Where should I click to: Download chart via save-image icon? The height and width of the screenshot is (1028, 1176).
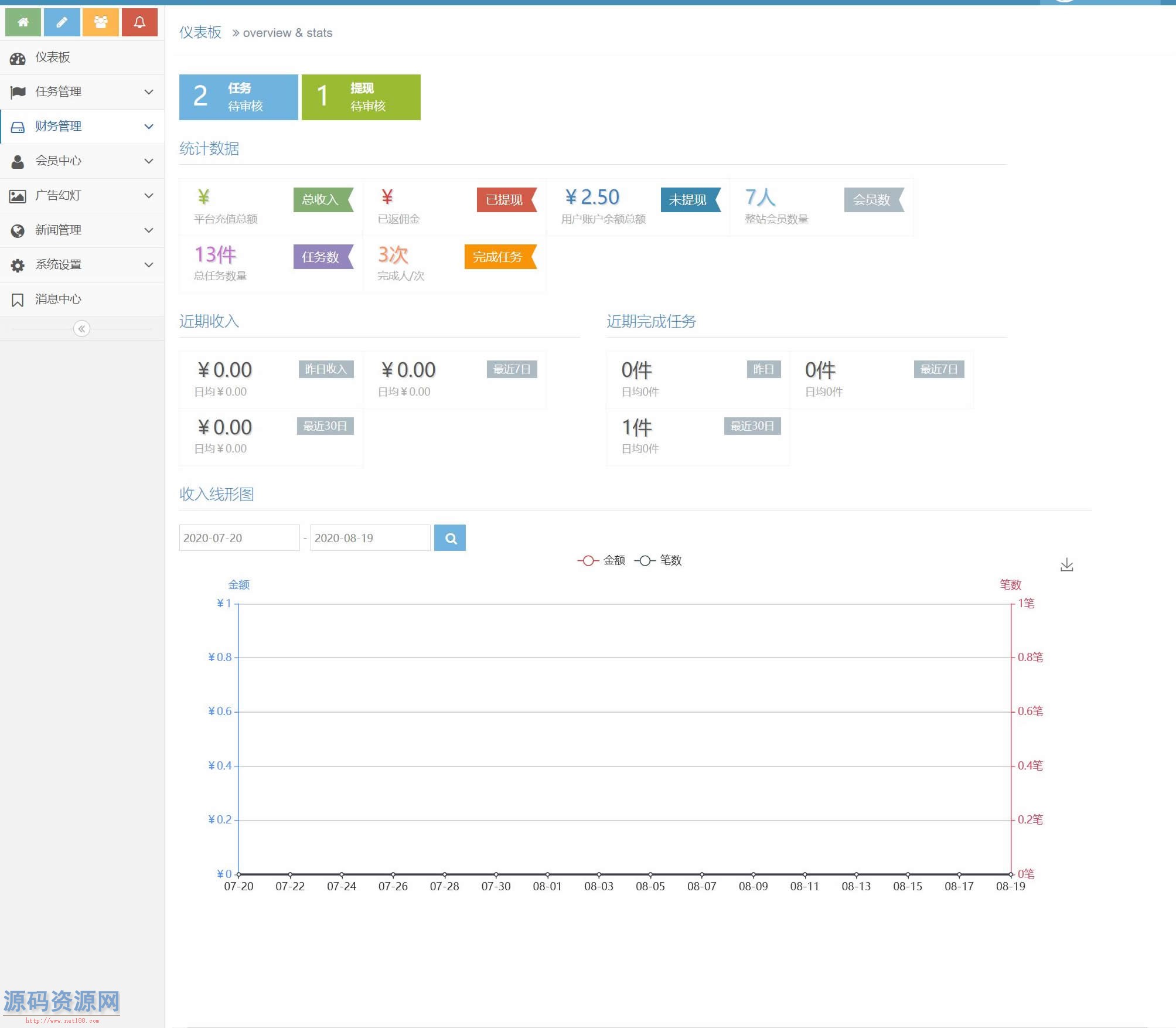(1066, 565)
